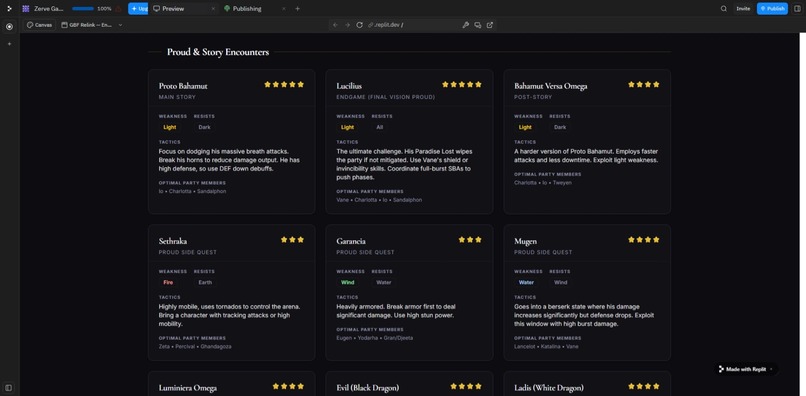Click party list Eugen • Yodarha • Gran/Djeeta
The image size is (806, 396).
point(375,338)
